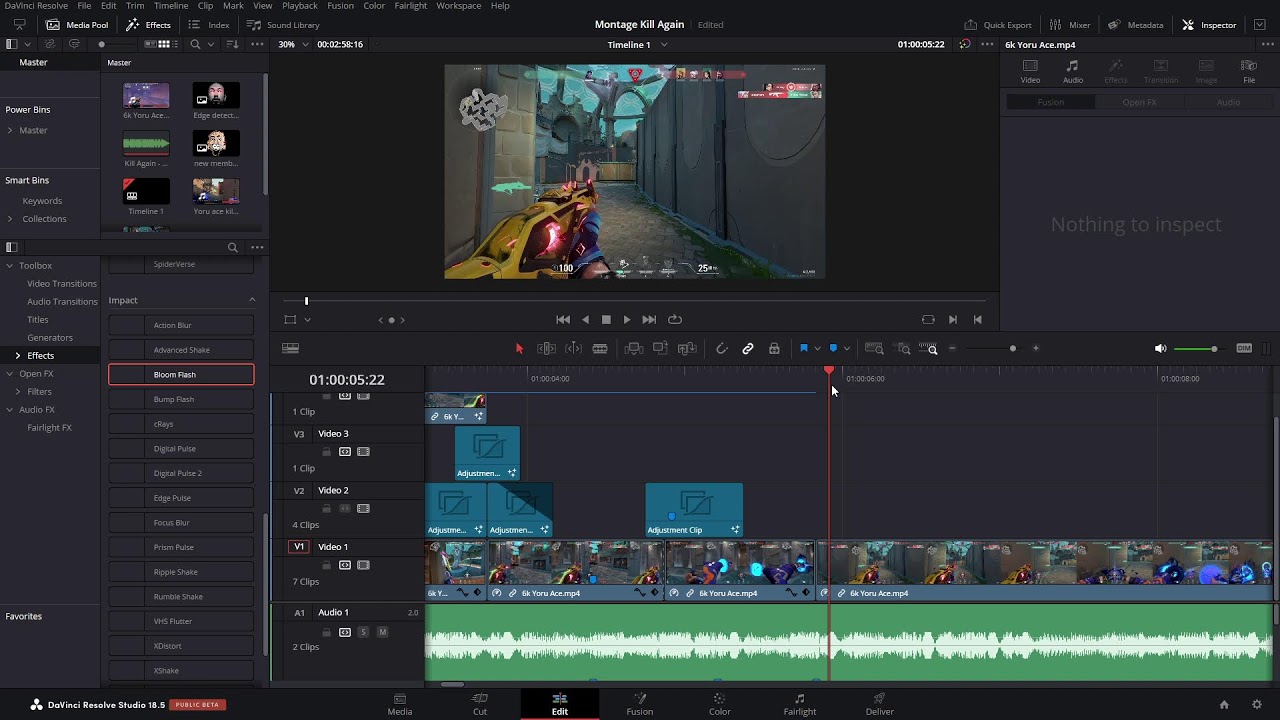The height and width of the screenshot is (720, 1280).
Task: Click the Full Extent Zoom icon
Action: 874,348
